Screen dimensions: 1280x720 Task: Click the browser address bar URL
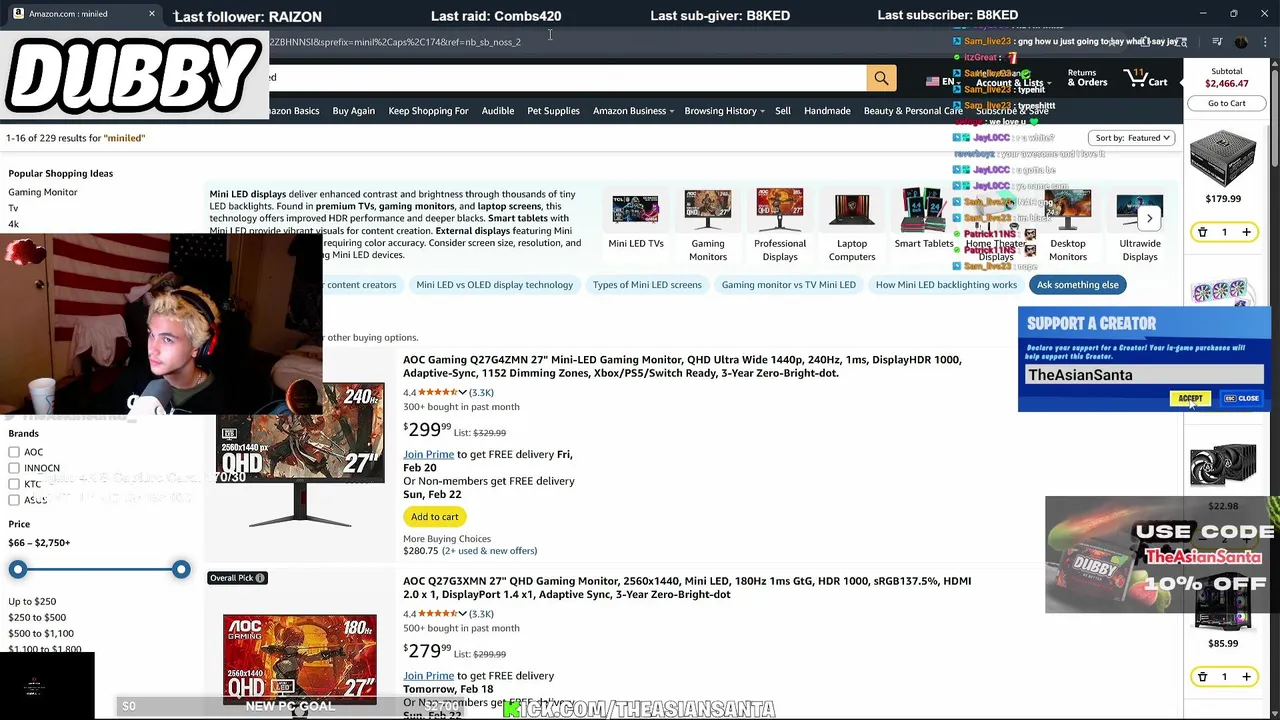pos(395,42)
